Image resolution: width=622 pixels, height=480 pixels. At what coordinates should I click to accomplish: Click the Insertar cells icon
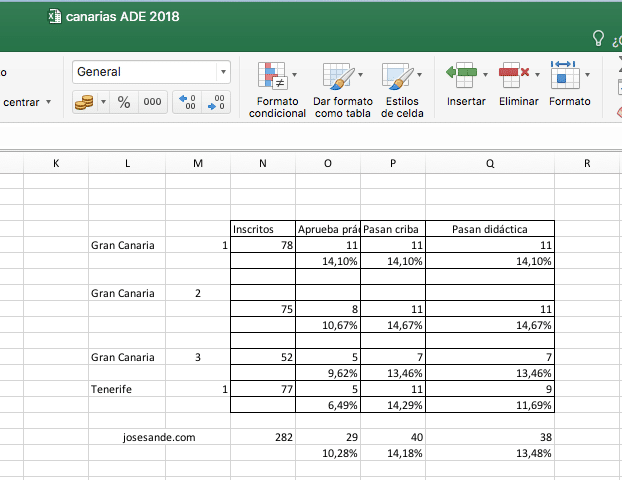pos(461,73)
